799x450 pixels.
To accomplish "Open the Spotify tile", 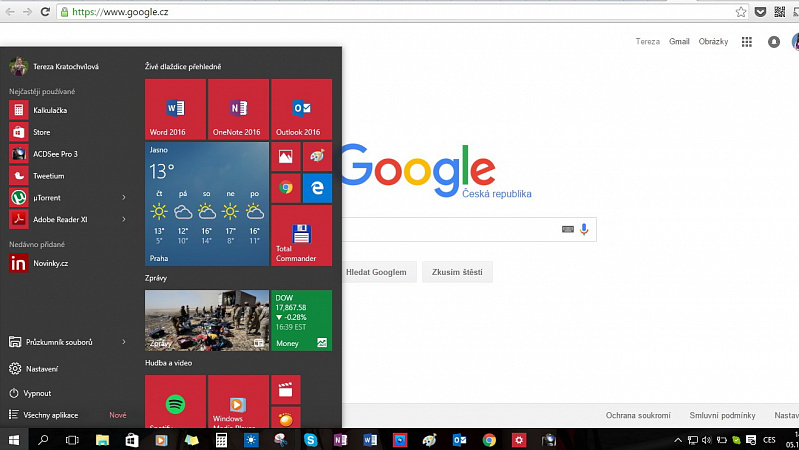I will pos(175,402).
